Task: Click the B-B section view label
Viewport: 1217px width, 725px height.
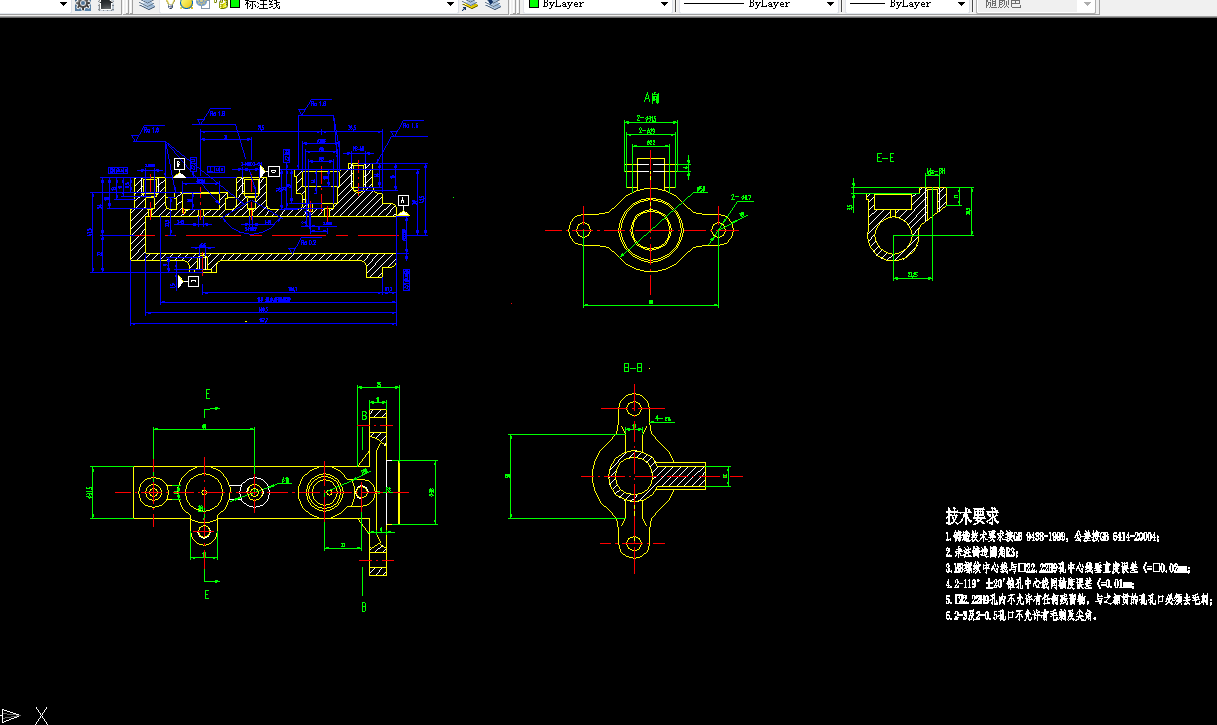Action: tap(633, 368)
